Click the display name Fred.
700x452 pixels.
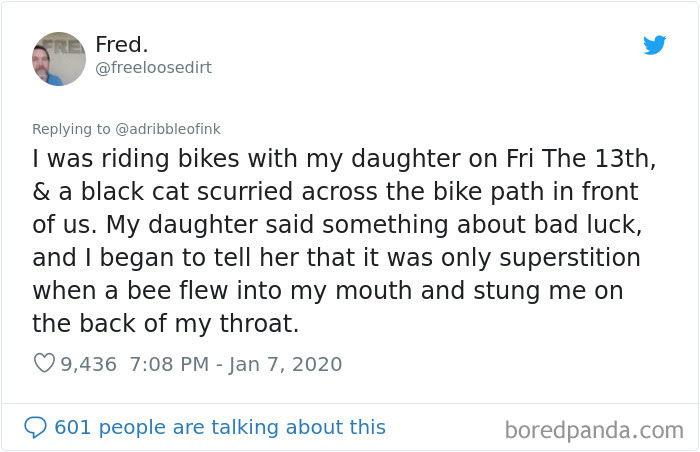[121, 44]
